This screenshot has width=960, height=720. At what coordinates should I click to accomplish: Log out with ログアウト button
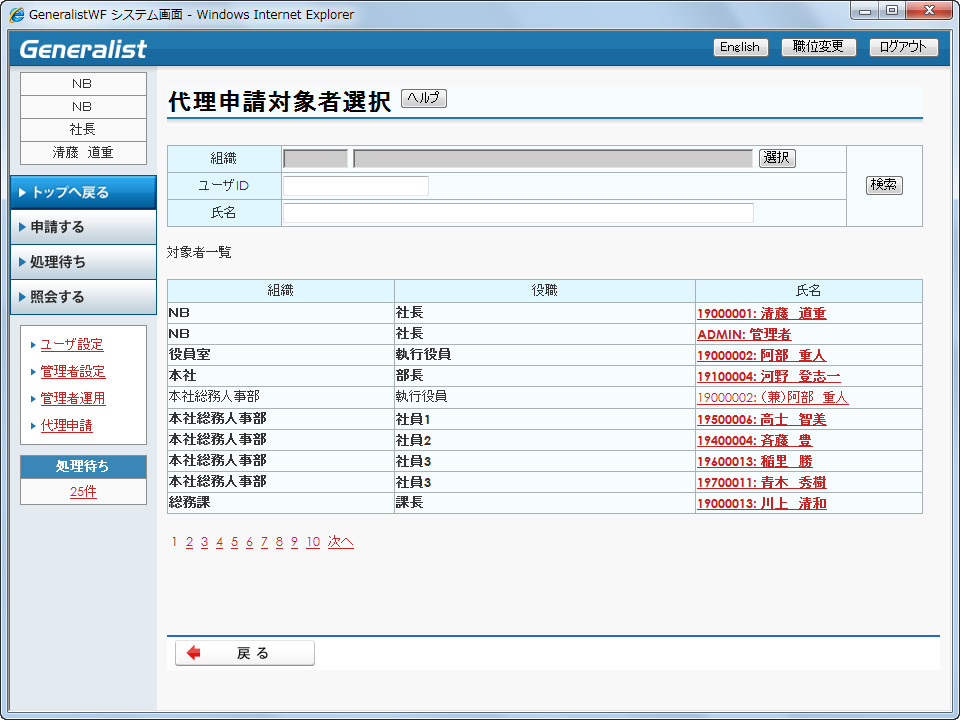903,47
